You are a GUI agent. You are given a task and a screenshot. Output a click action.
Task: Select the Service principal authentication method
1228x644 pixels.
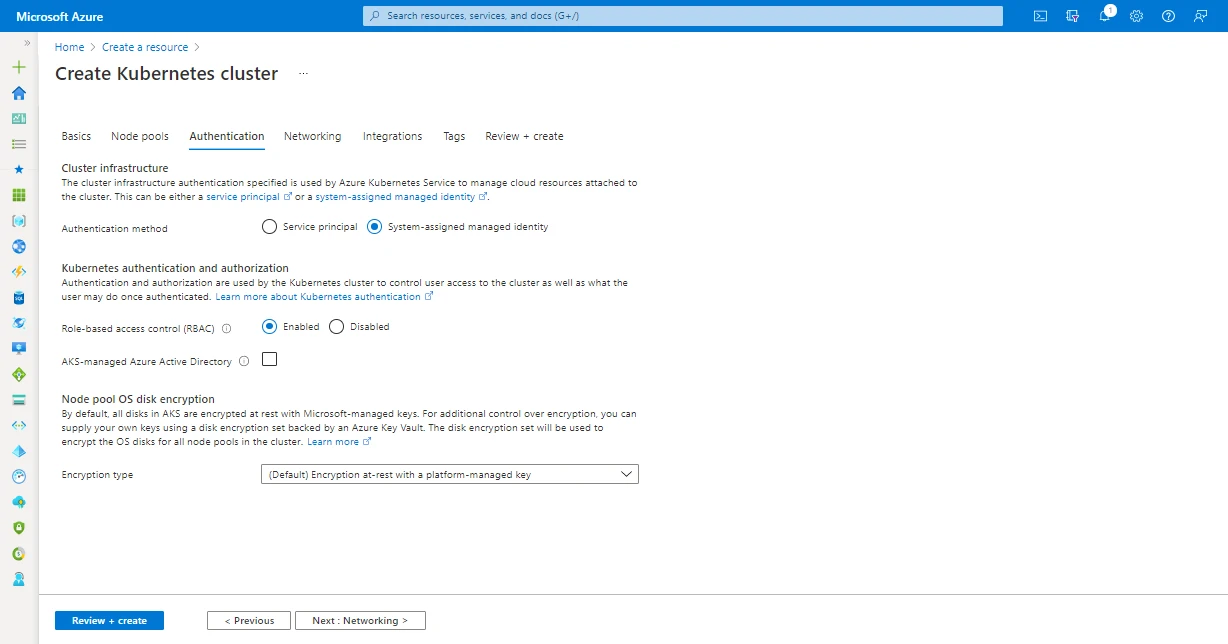coord(269,226)
